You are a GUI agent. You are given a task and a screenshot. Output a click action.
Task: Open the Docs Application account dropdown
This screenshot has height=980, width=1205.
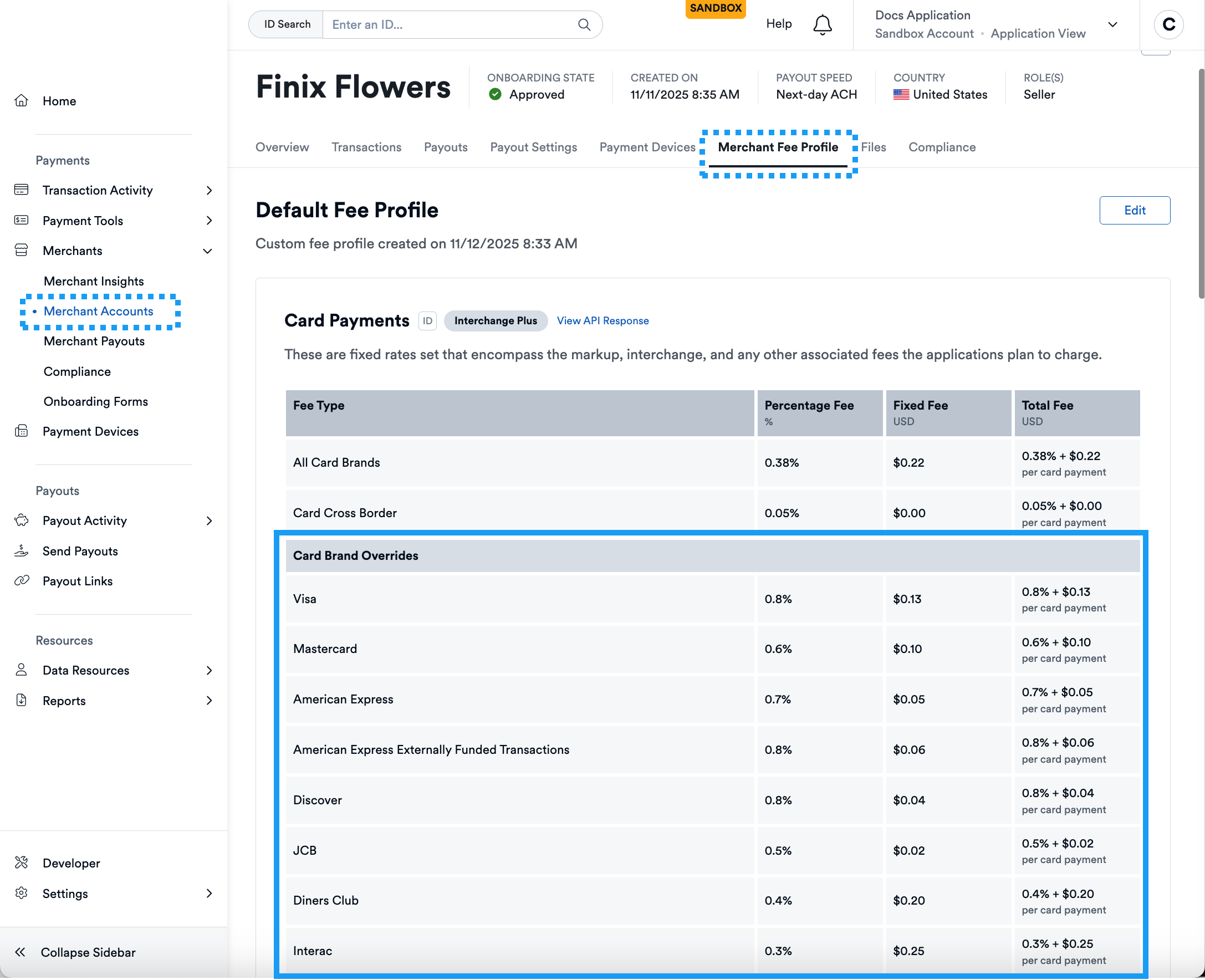pos(1112,24)
